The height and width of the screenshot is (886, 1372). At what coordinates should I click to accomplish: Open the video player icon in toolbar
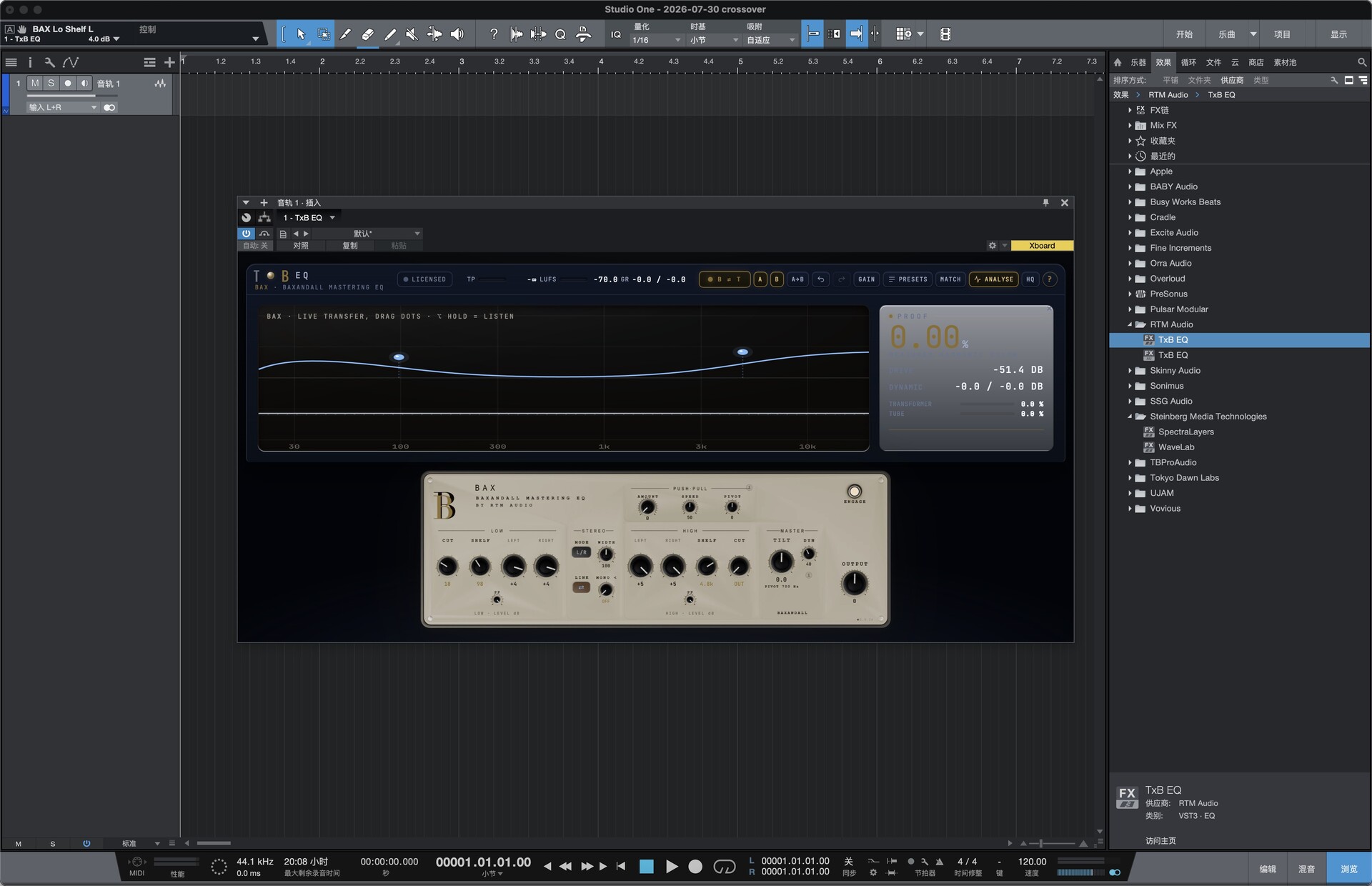pyautogui.click(x=945, y=34)
